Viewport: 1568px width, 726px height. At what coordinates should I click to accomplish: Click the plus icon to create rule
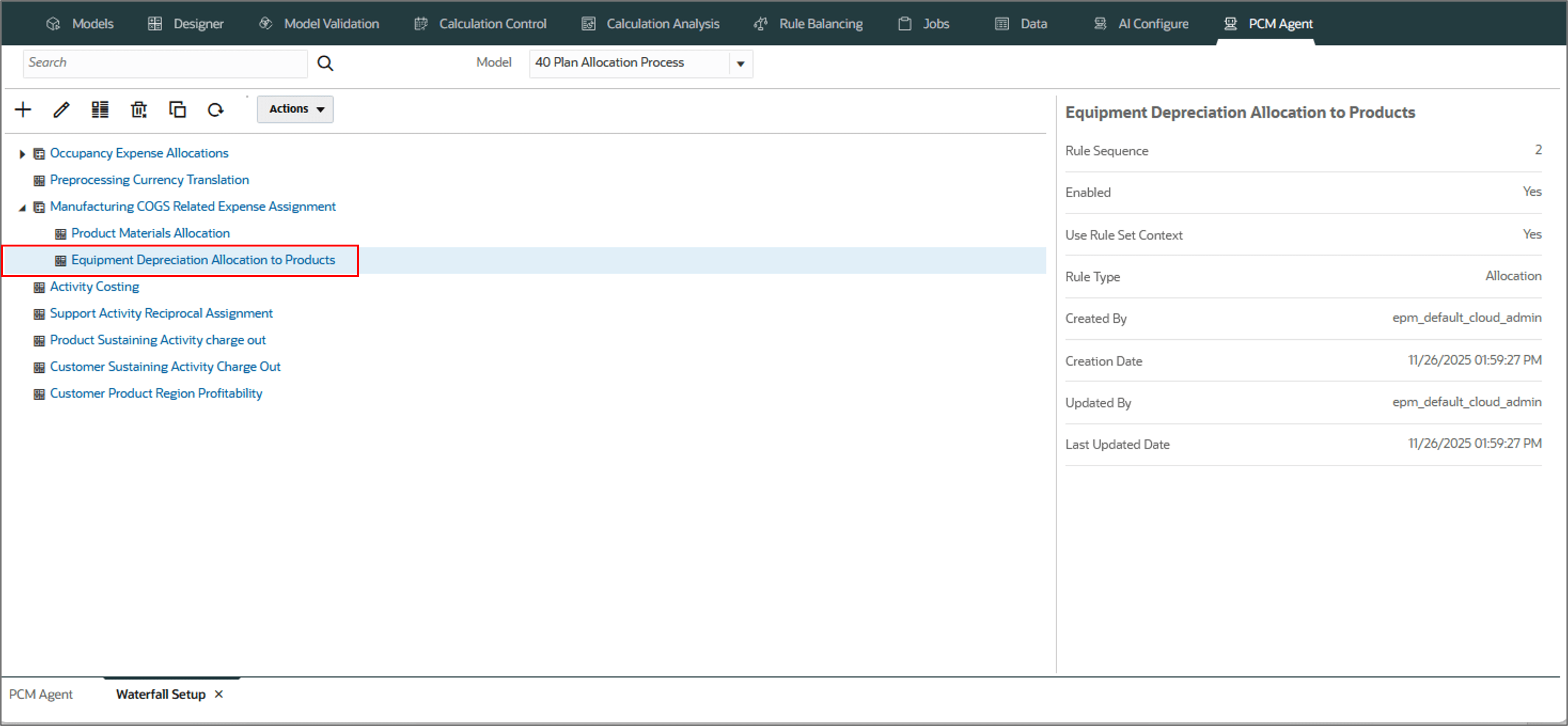click(x=23, y=109)
